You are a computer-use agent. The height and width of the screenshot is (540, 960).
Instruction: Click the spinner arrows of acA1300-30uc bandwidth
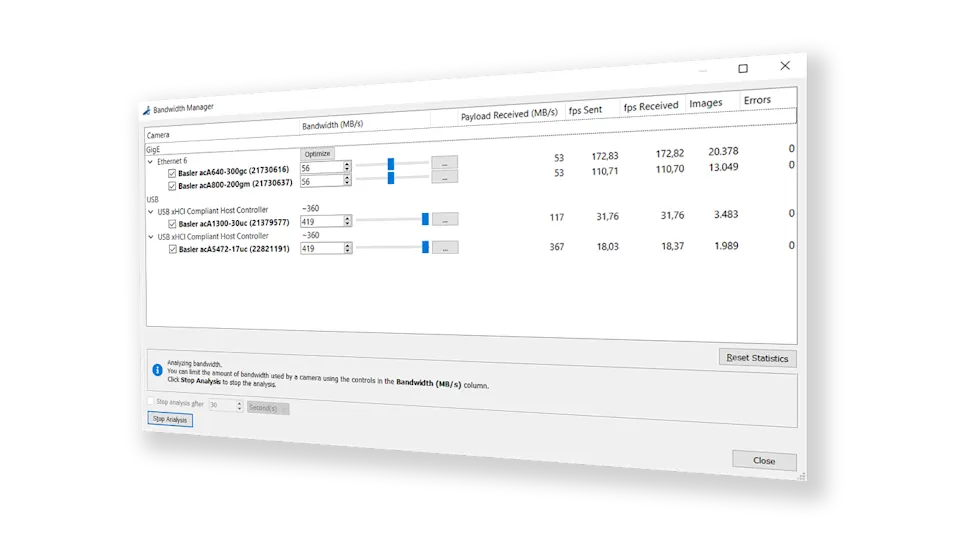(x=347, y=221)
